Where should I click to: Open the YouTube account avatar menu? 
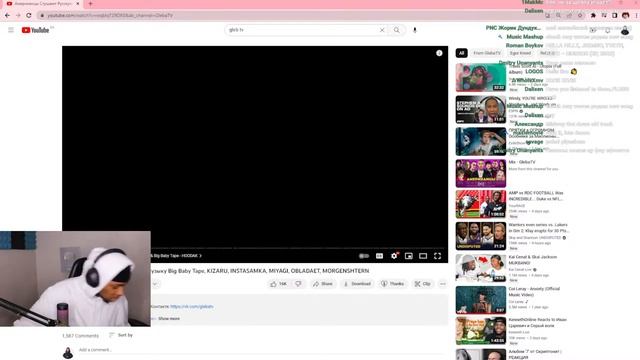[x=625, y=30]
